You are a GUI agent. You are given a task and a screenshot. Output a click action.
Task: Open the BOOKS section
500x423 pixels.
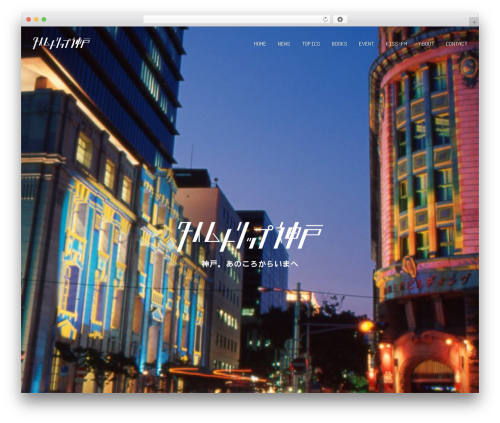click(x=339, y=44)
